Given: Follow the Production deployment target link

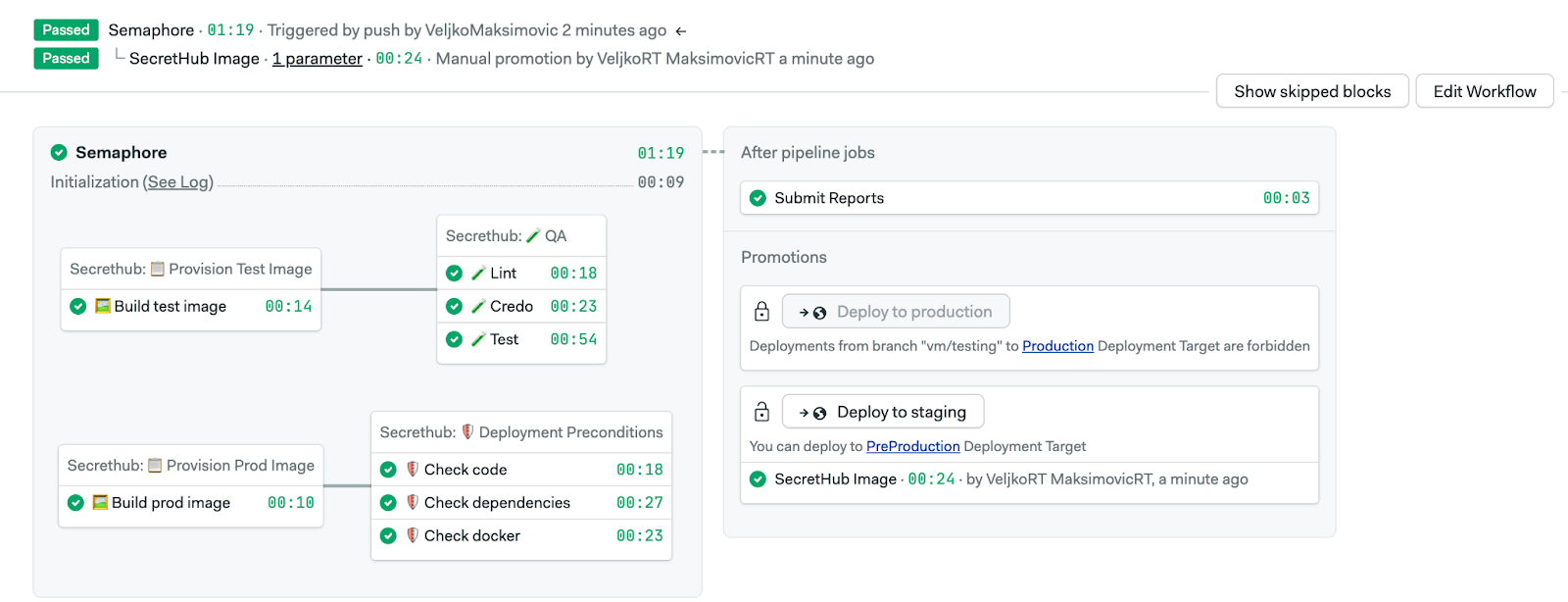Looking at the screenshot, I should point(1057,346).
